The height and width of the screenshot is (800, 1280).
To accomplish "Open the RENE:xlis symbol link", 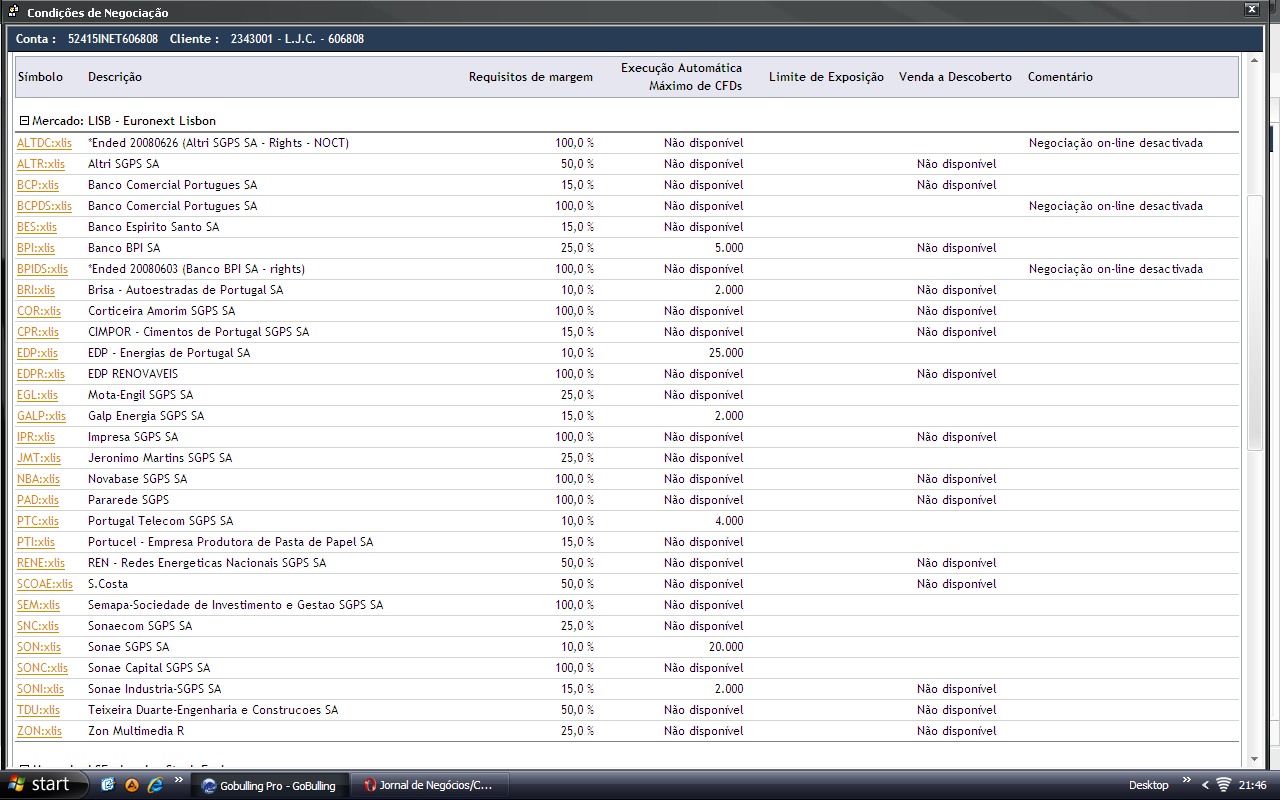I will coord(41,563).
